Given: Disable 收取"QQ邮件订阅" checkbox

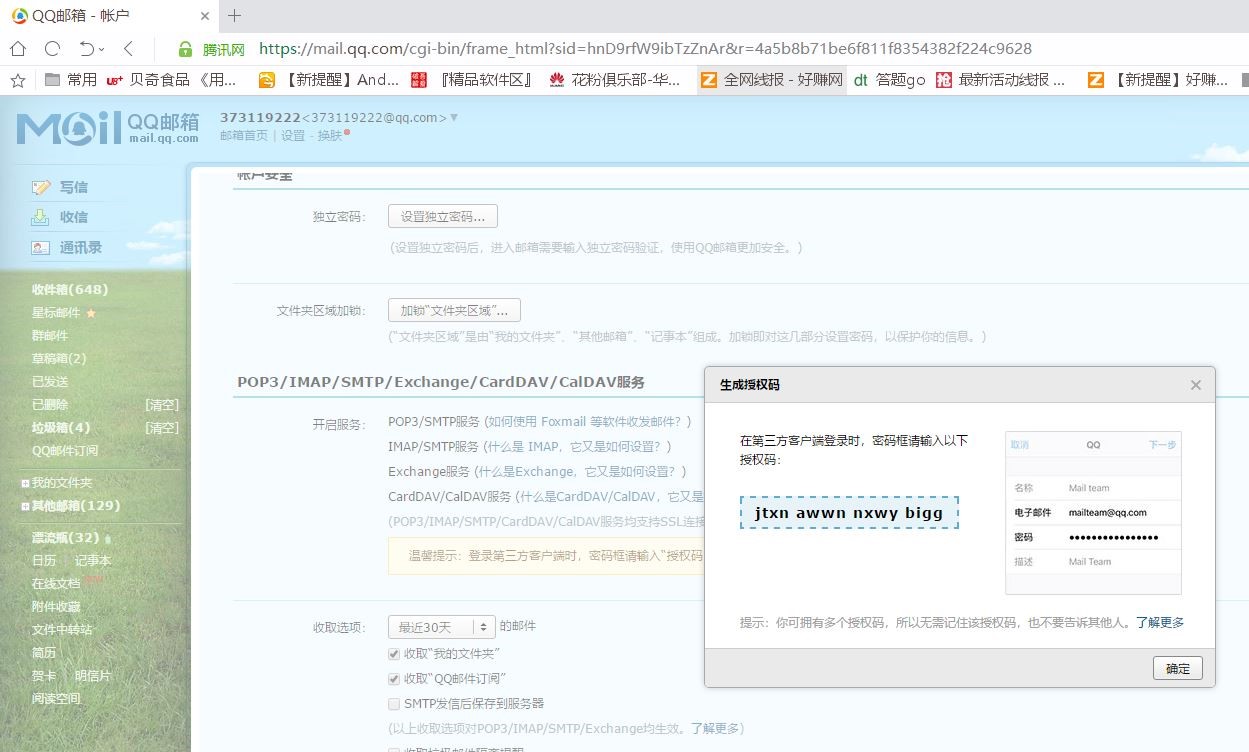Looking at the screenshot, I should [x=394, y=679].
